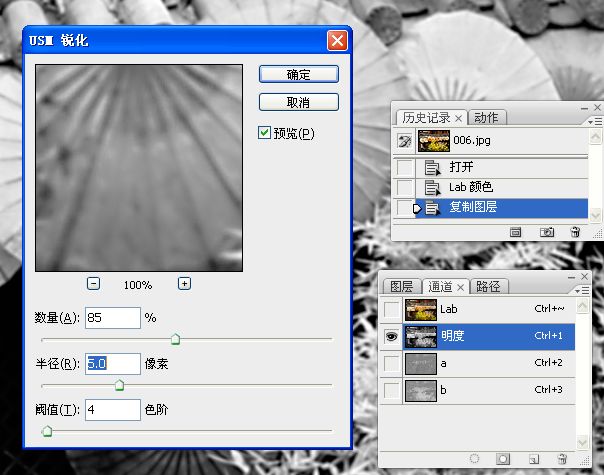This screenshot has width=604, height=475.
Task: Save selection as channel icon
Action: tap(503, 458)
